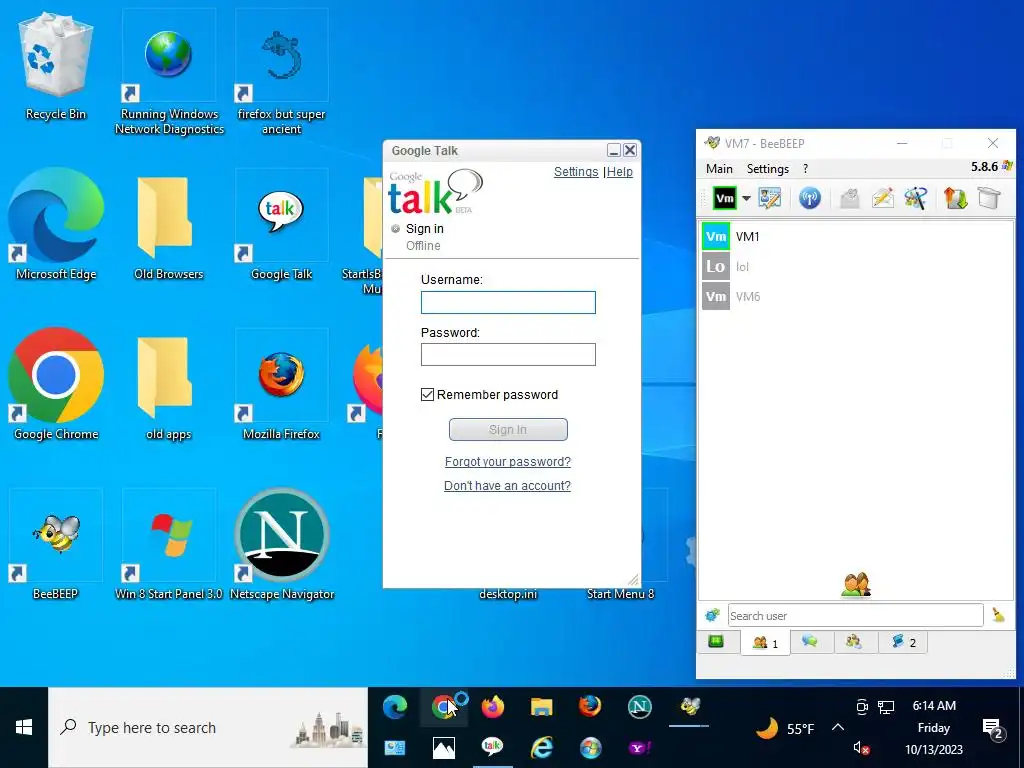Select the Running Windows Network Diagnostics shortcut
Image resolution: width=1024 pixels, height=768 pixels.
click(x=168, y=72)
